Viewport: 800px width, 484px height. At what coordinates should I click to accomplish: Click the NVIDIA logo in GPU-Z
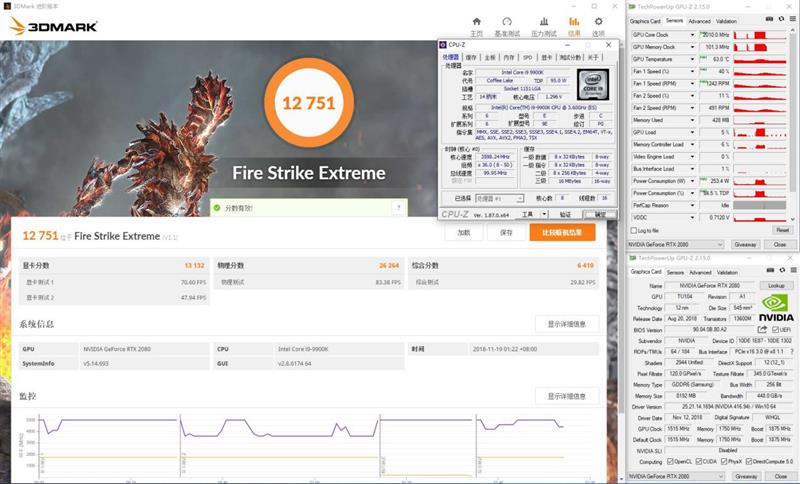776,308
